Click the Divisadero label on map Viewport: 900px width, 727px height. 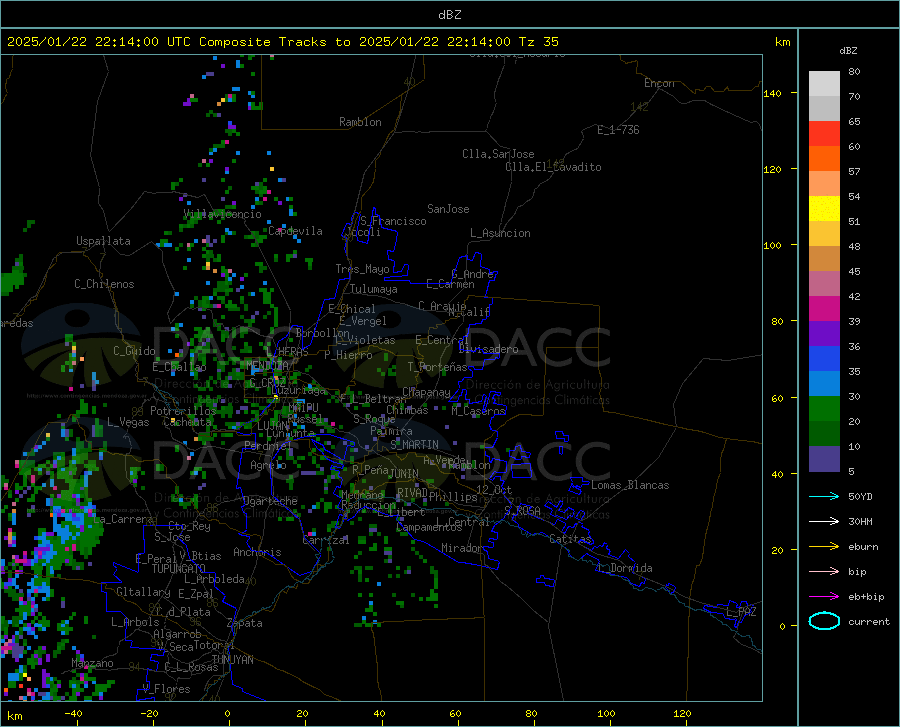(x=488, y=349)
